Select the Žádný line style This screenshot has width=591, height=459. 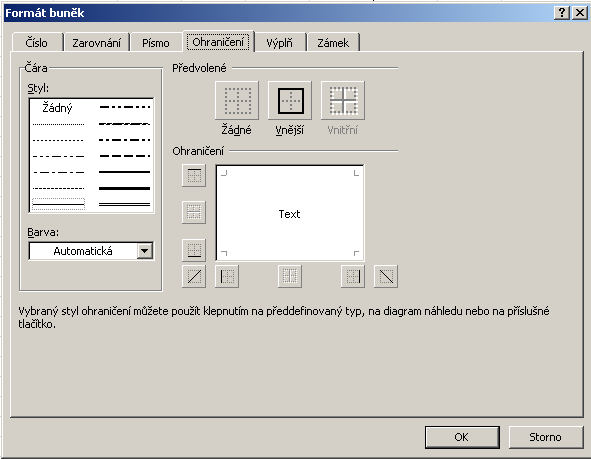tap(57, 108)
